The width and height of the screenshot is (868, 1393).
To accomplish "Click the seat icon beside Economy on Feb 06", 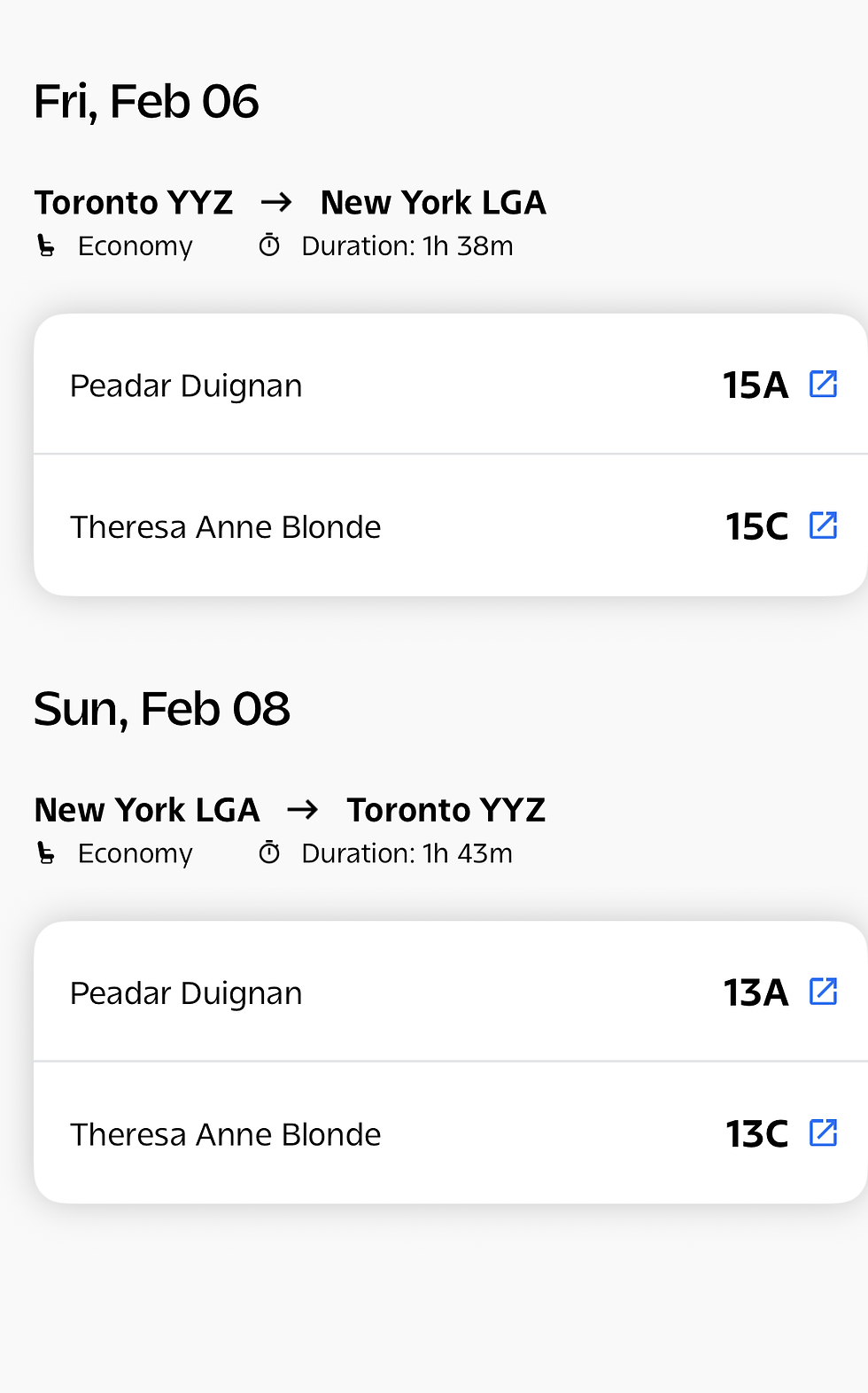I will click(x=46, y=245).
